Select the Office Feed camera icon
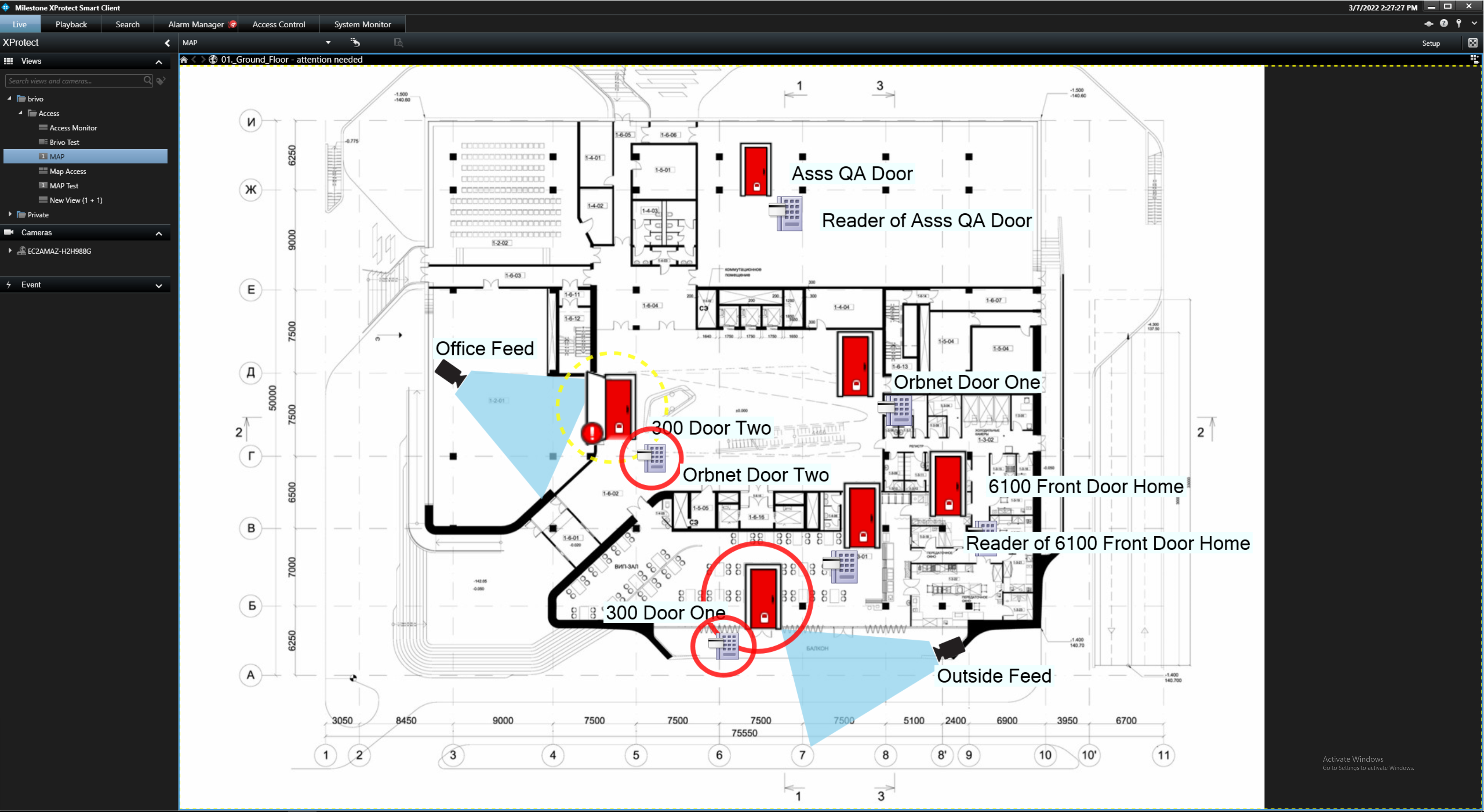Screen dimensions: 1484x812 450,373
